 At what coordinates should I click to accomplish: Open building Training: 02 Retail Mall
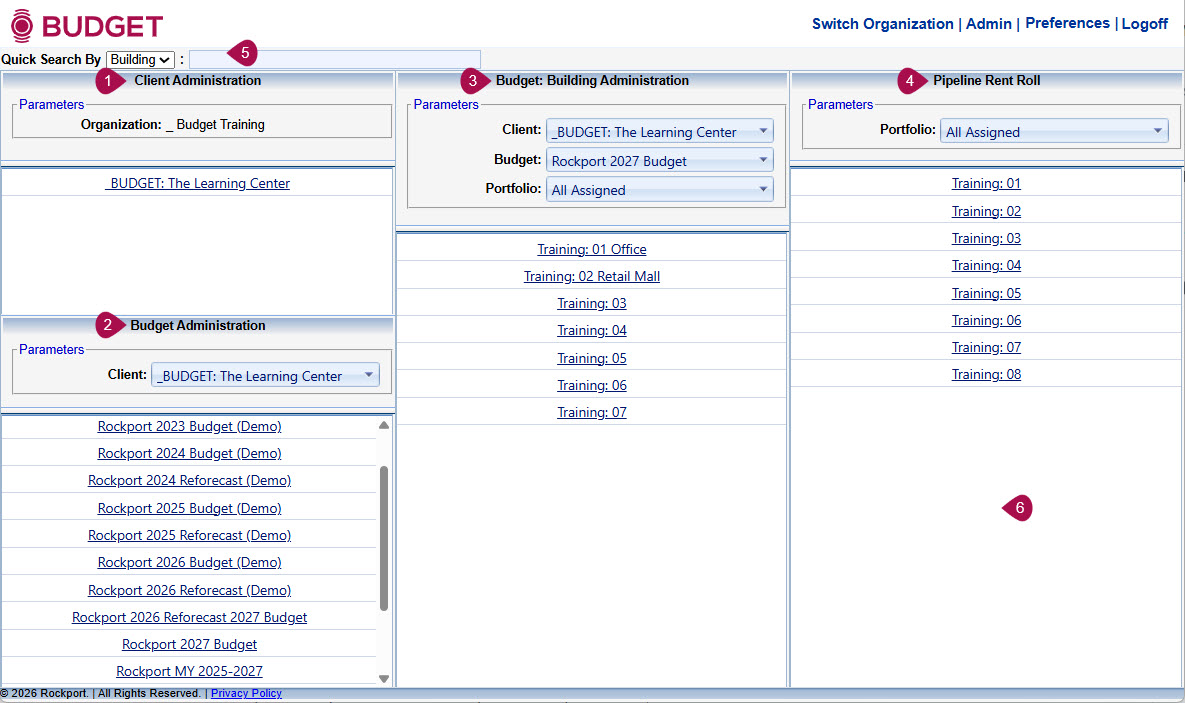pyautogui.click(x=592, y=276)
